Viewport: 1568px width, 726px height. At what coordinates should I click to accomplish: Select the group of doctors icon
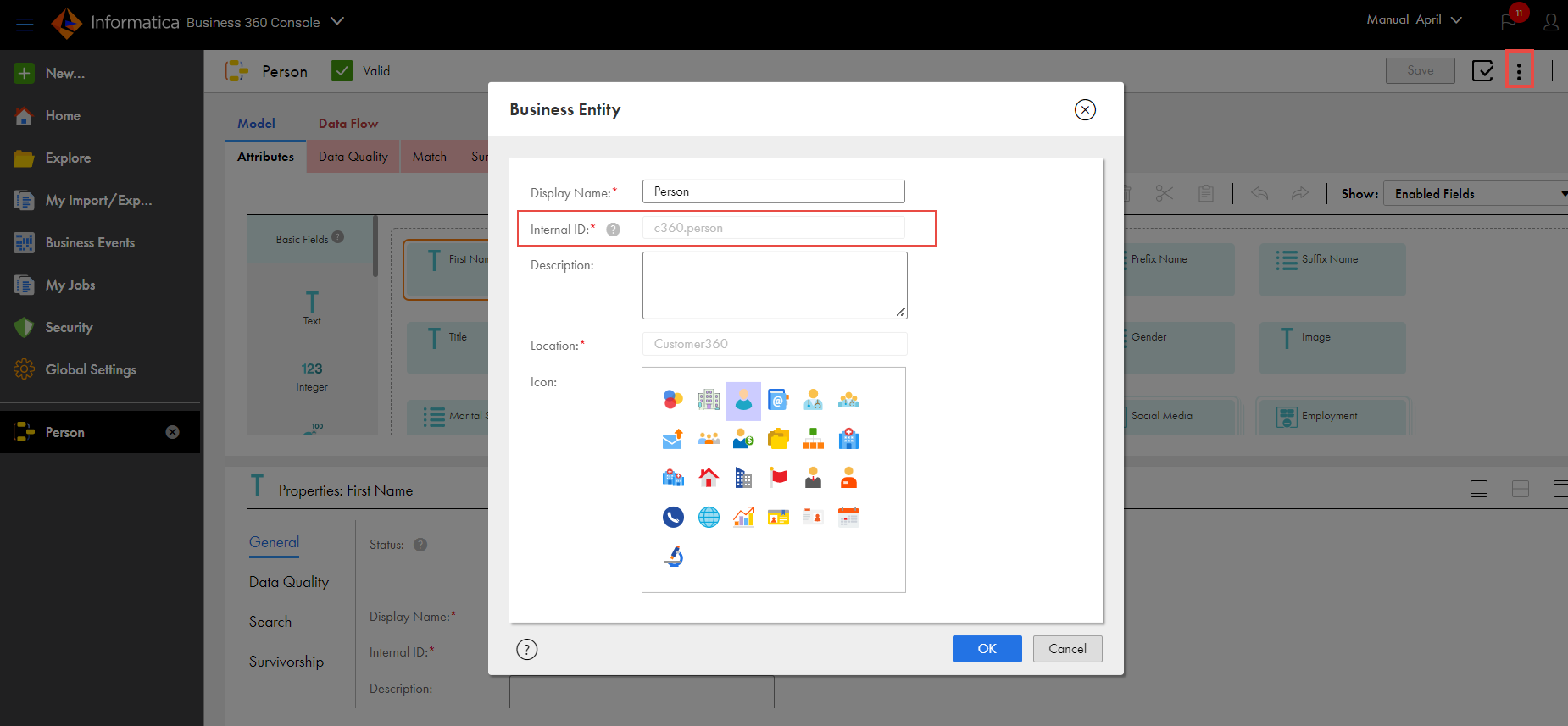(x=848, y=399)
